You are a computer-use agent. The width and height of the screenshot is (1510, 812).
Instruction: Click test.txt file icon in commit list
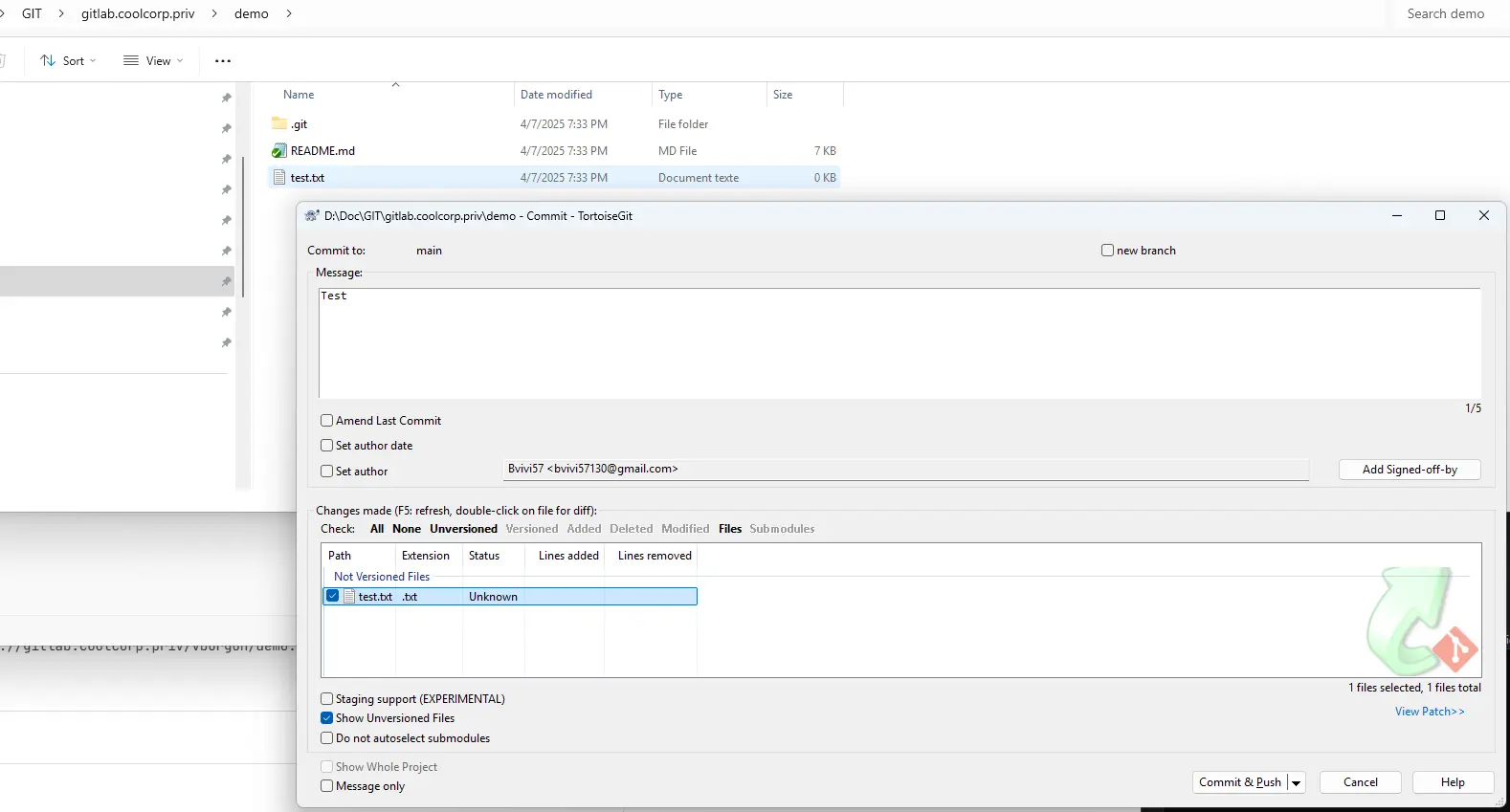(349, 597)
